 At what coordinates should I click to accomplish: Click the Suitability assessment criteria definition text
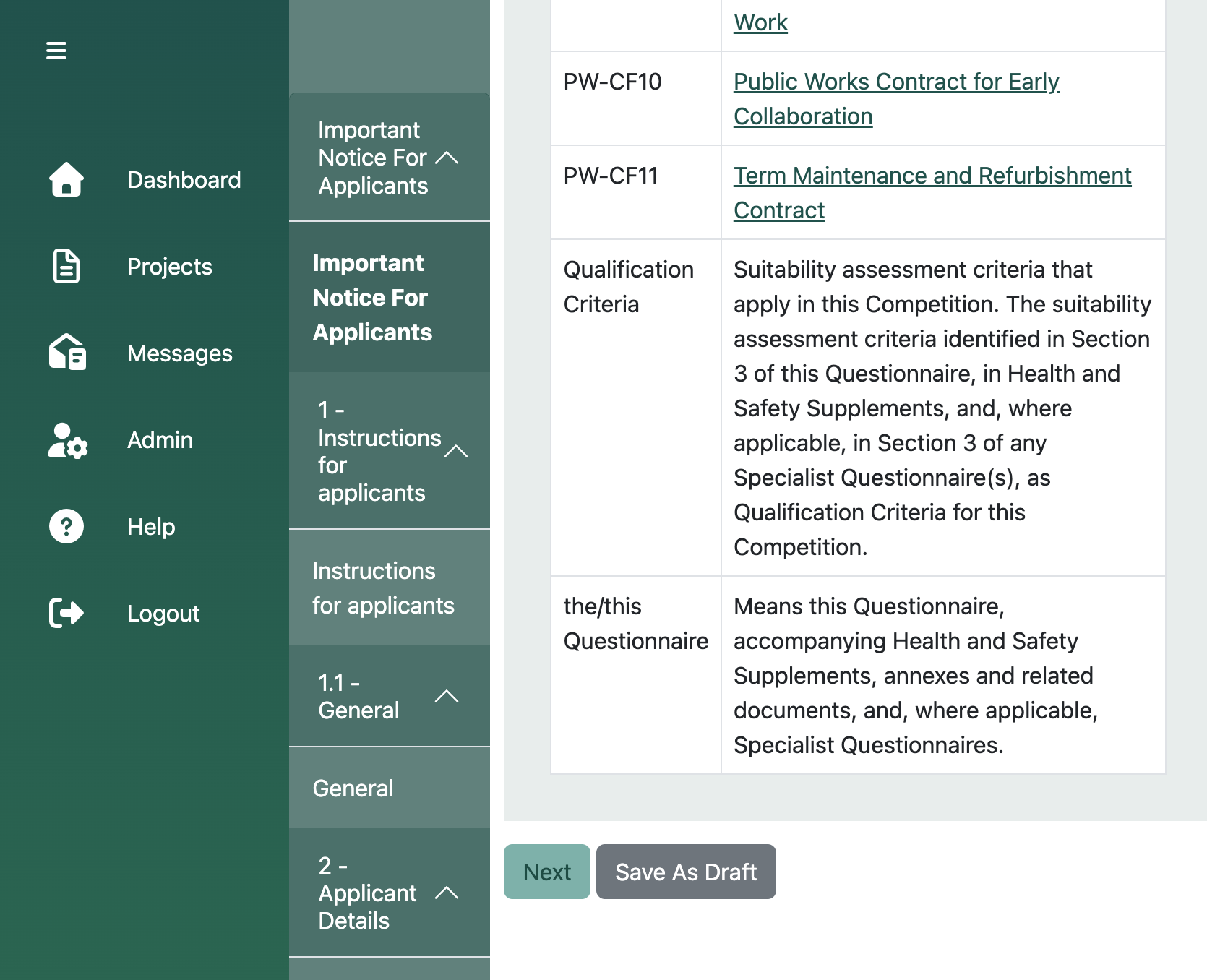942,408
